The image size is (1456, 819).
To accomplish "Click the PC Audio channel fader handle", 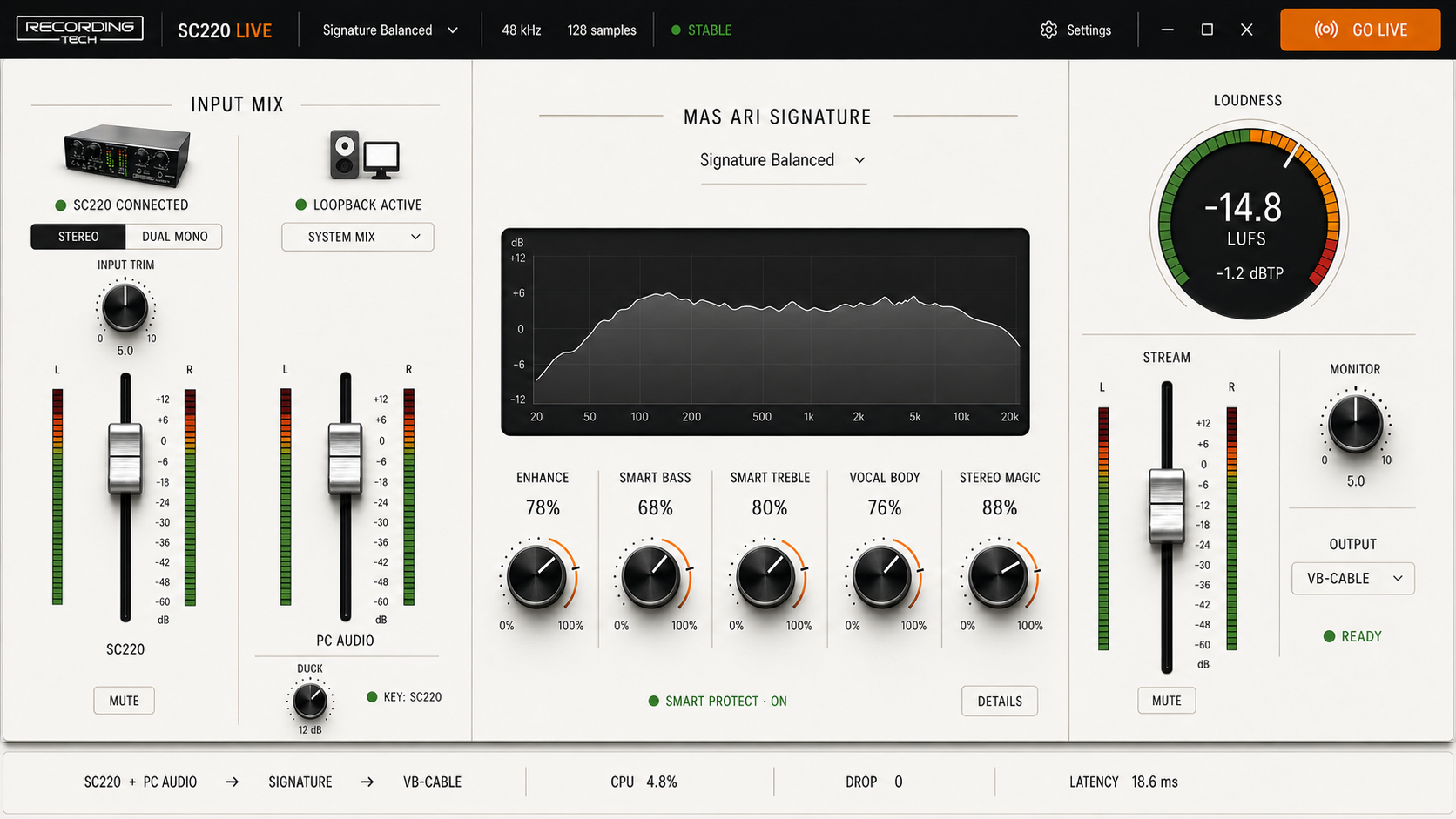I will point(345,458).
